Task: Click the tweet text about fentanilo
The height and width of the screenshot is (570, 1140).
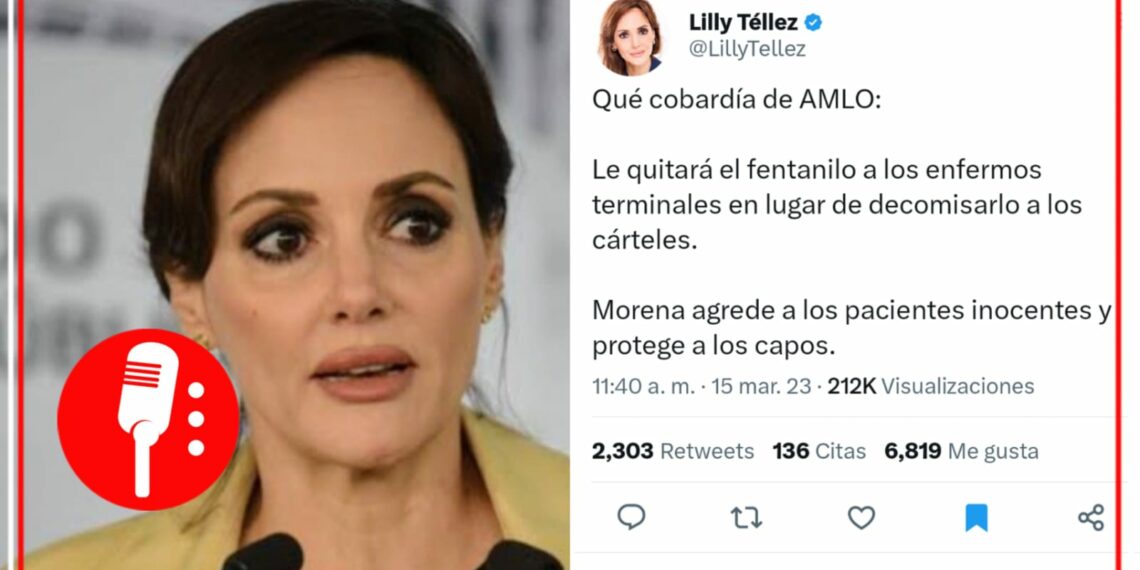Action: click(x=837, y=205)
